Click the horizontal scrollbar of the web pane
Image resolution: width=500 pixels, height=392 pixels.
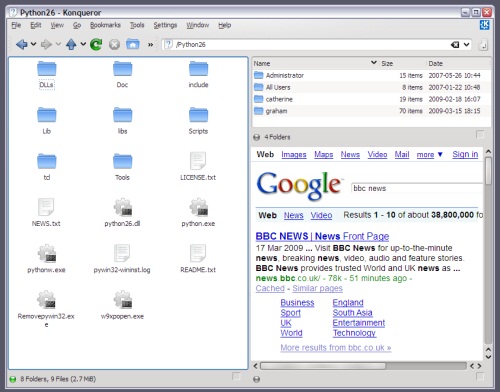click(x=363, y=366)
